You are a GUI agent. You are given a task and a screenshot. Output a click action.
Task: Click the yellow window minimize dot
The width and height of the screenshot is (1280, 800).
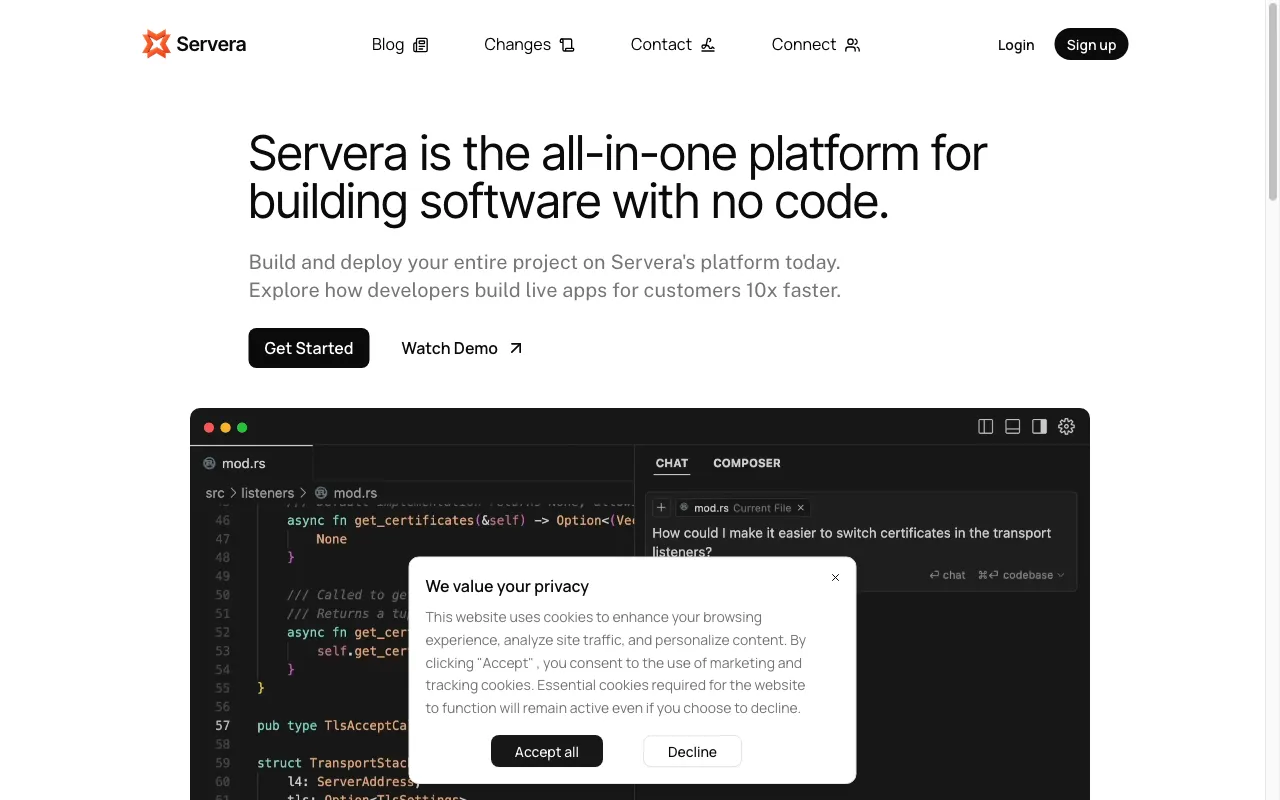226,428
